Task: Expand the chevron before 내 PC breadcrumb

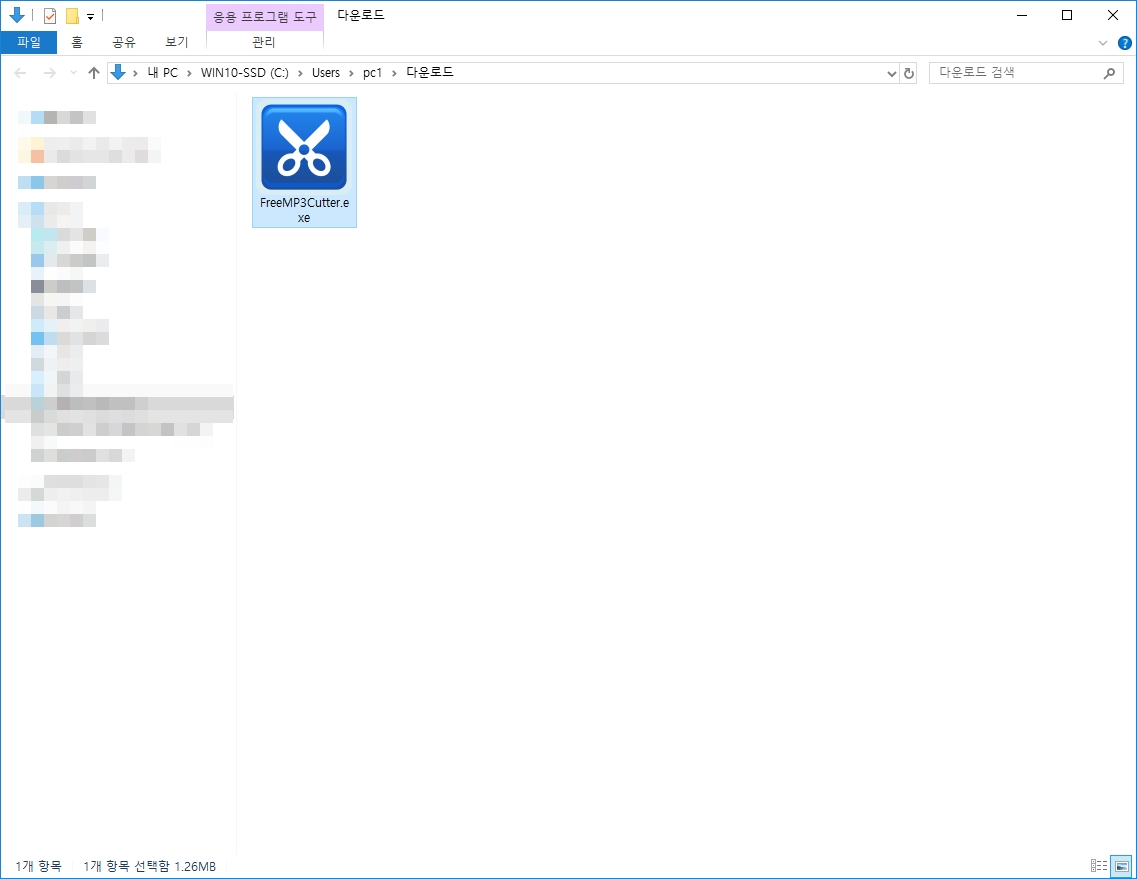Action: click(x=136, y=73)
